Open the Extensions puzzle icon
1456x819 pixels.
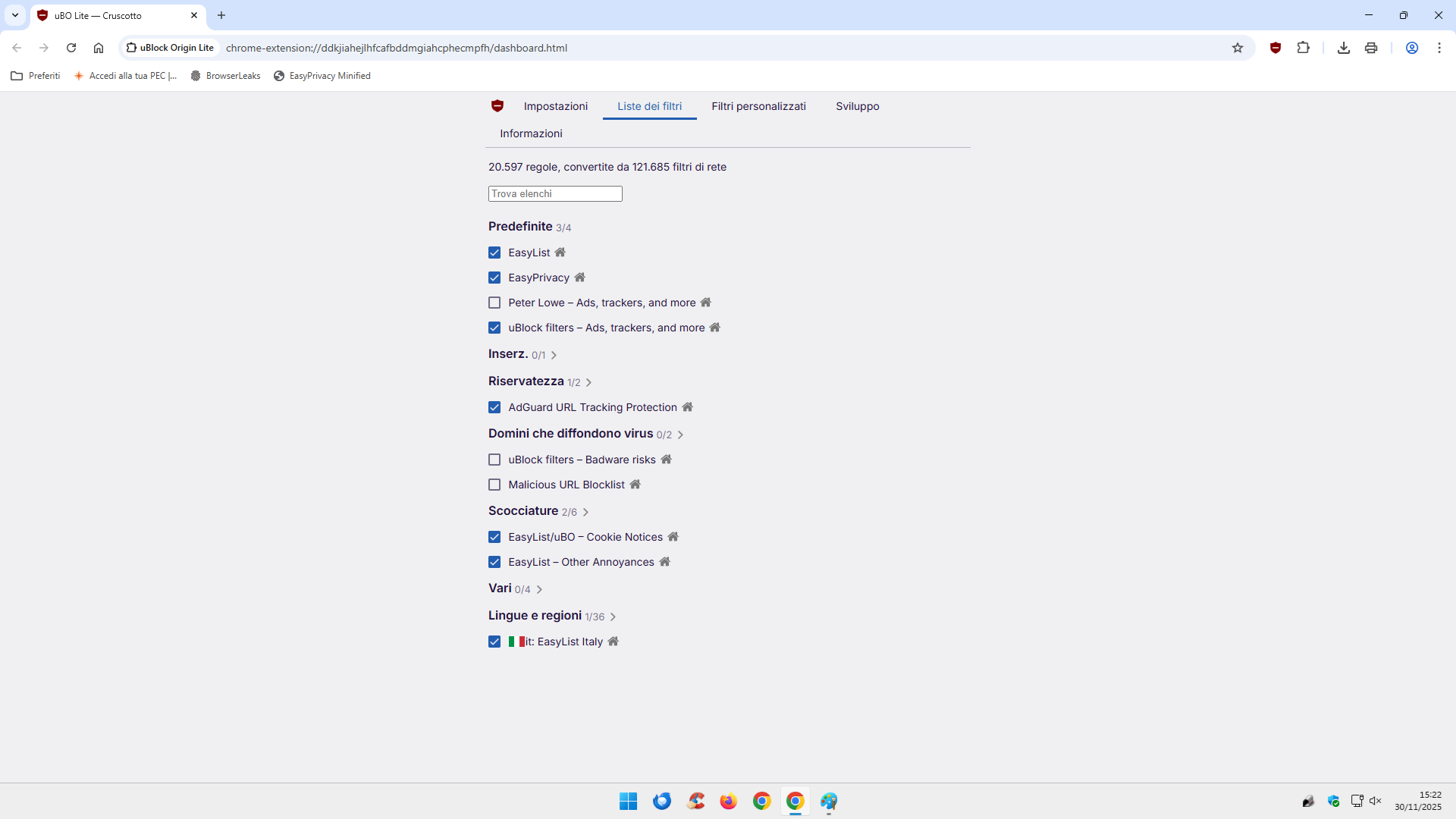pos(1304,48)
